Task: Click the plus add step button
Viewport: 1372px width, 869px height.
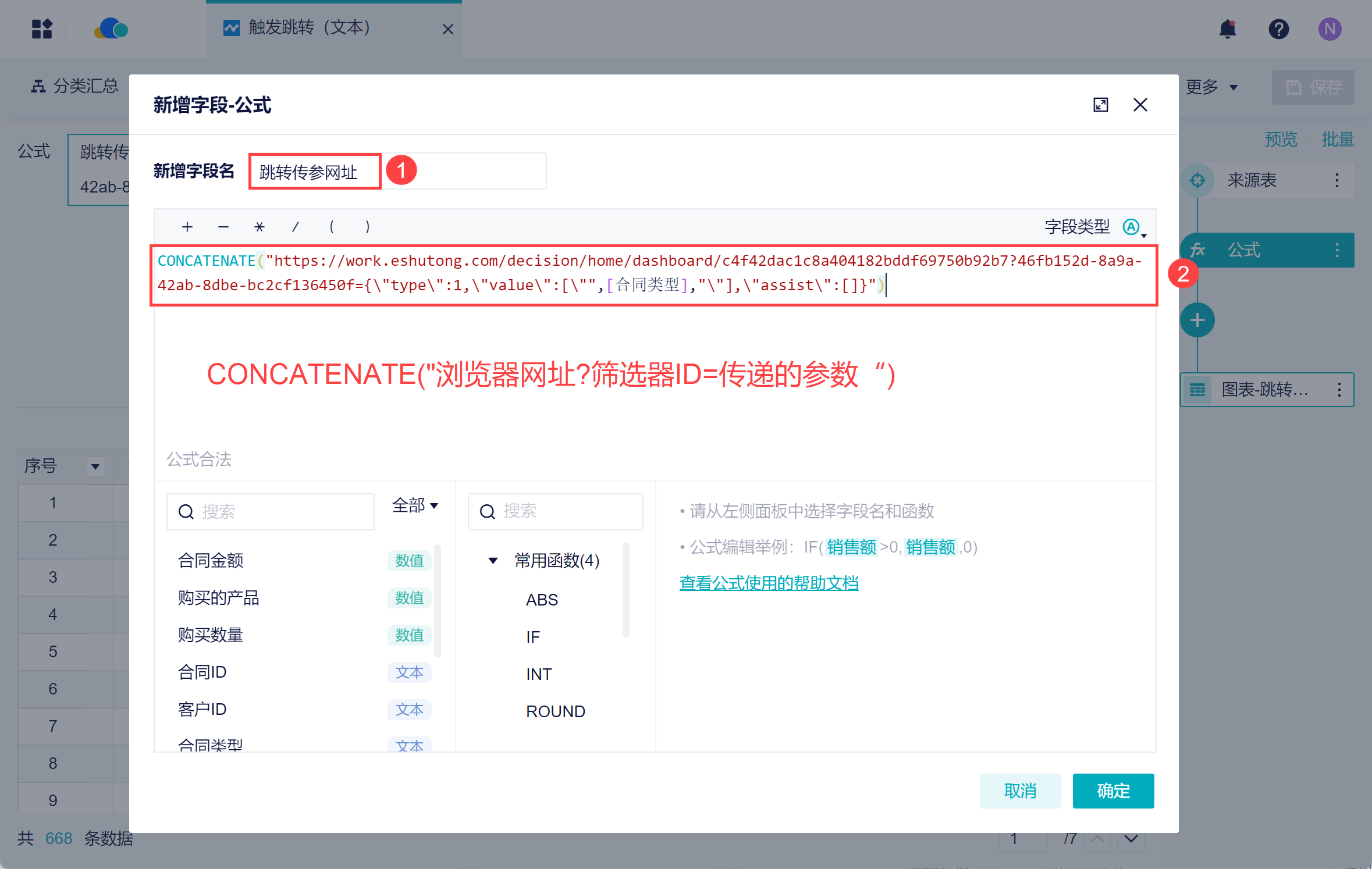Action: pyautogui.click(x=1197, y=320)
